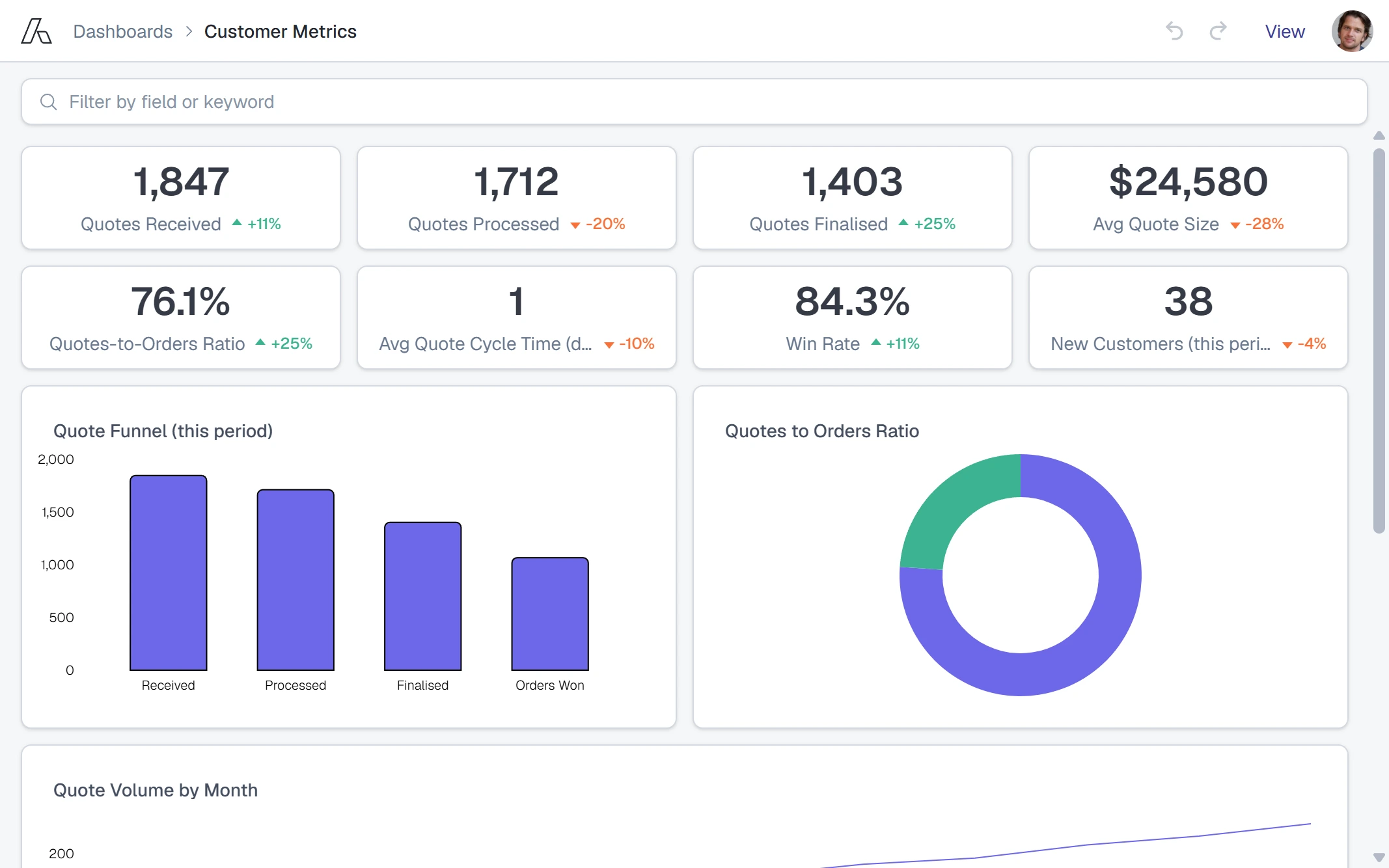Click the -20% change on Quotes Processed

605,224
